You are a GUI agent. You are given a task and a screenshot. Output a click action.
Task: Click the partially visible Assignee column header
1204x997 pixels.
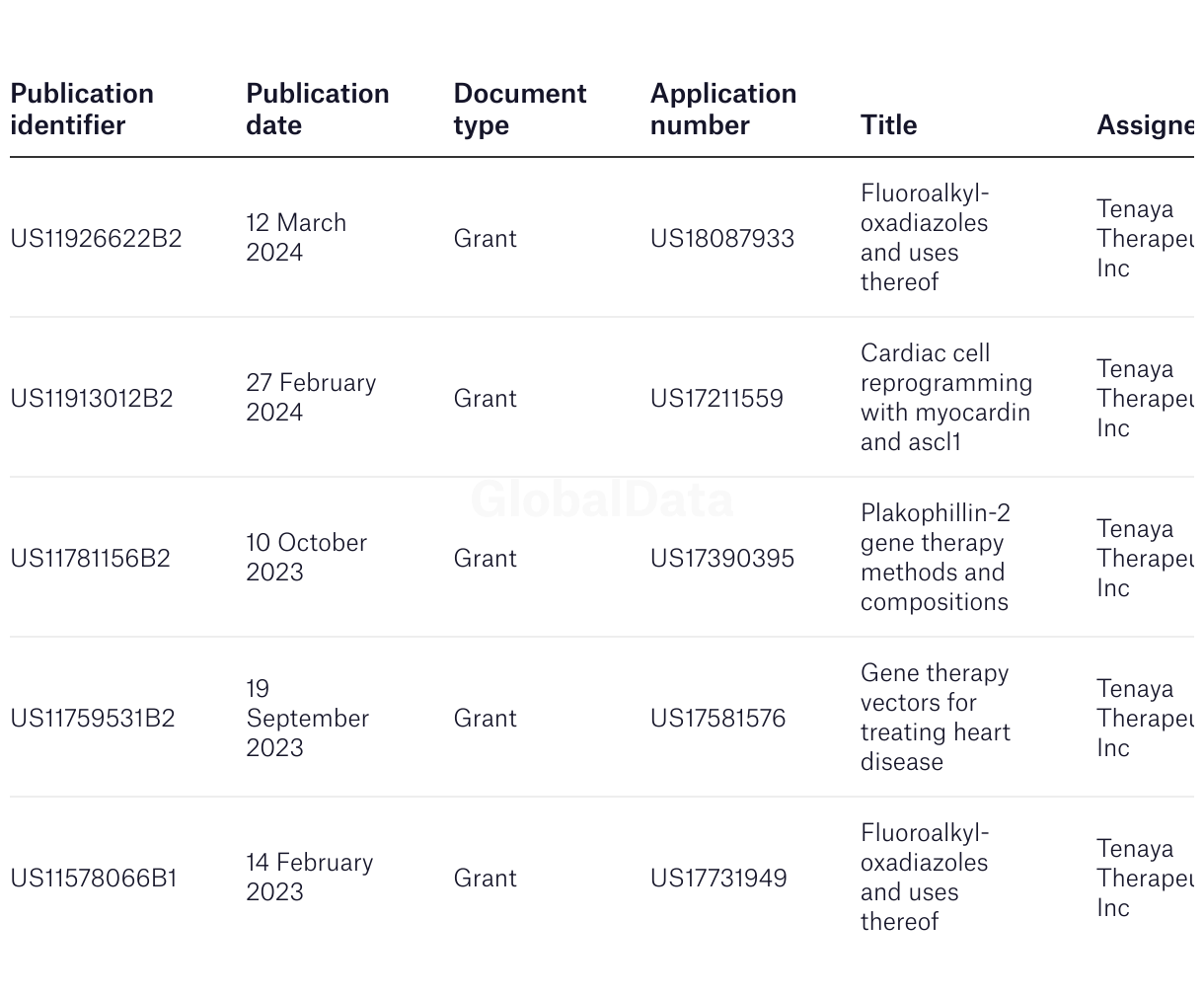coord(1145,124)
